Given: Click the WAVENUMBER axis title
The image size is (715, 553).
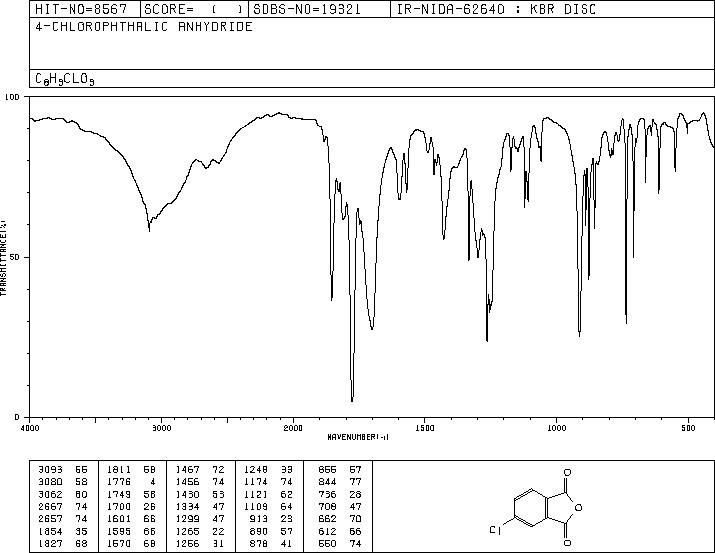Looking at the screenshot, I should (358, 437).
